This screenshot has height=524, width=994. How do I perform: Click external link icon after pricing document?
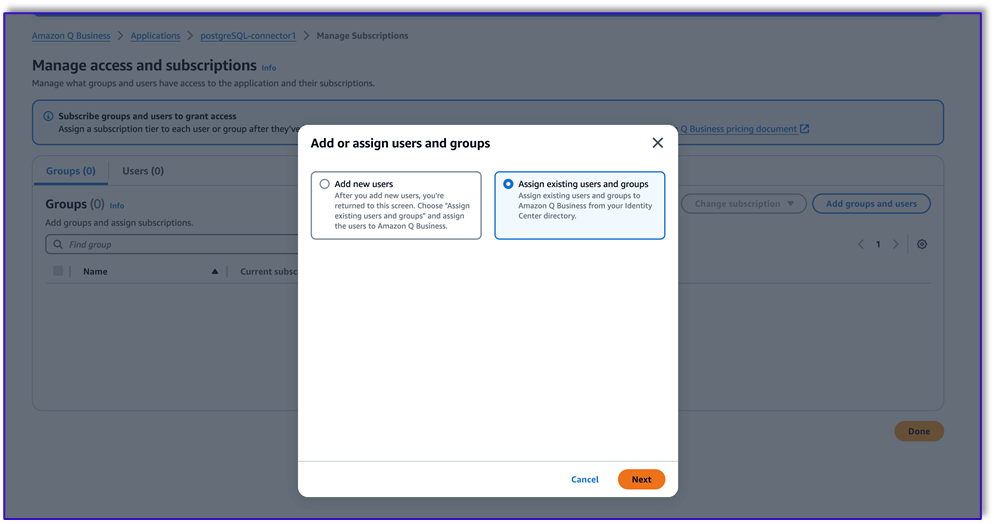[x=804, y=129]
